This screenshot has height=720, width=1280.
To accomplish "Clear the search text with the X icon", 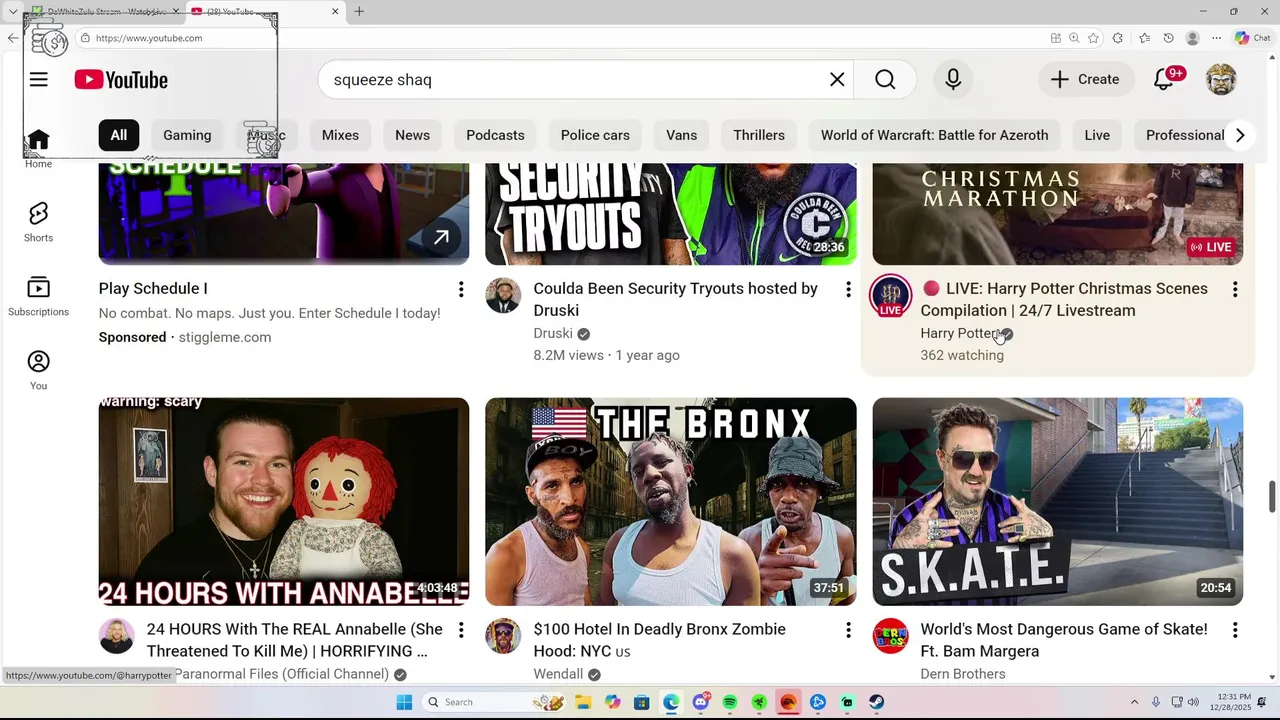I will pos(837,80).
